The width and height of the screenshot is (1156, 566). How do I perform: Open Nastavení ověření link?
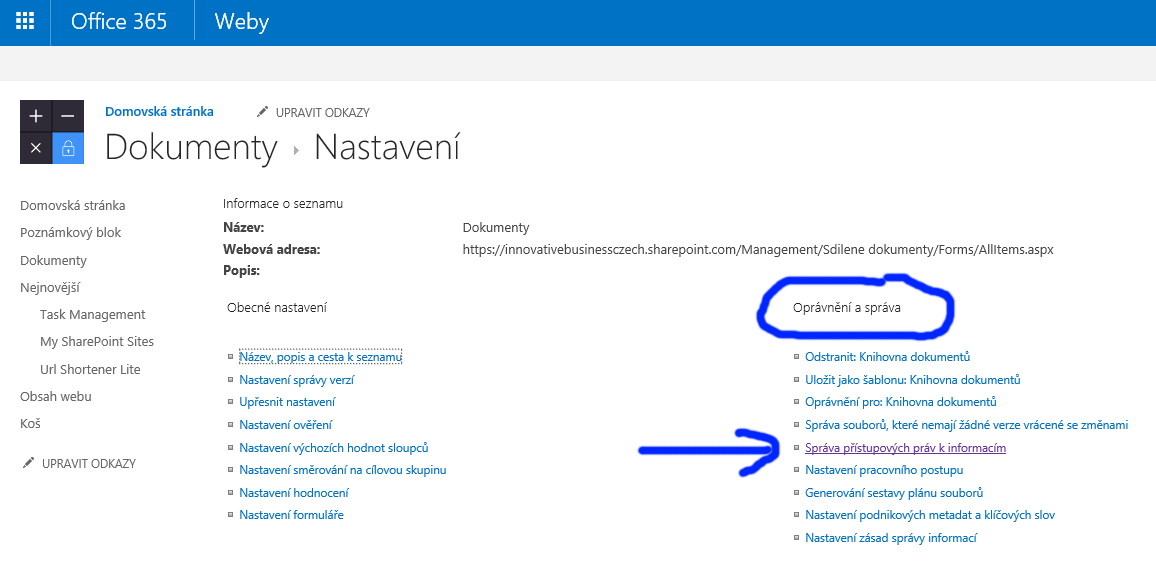285,424
